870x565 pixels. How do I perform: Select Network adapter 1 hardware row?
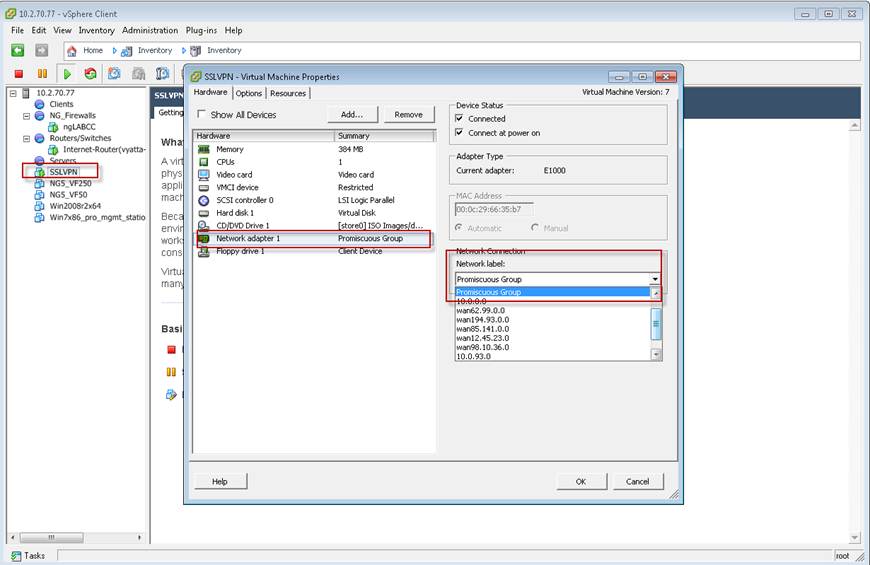[313, 239]
